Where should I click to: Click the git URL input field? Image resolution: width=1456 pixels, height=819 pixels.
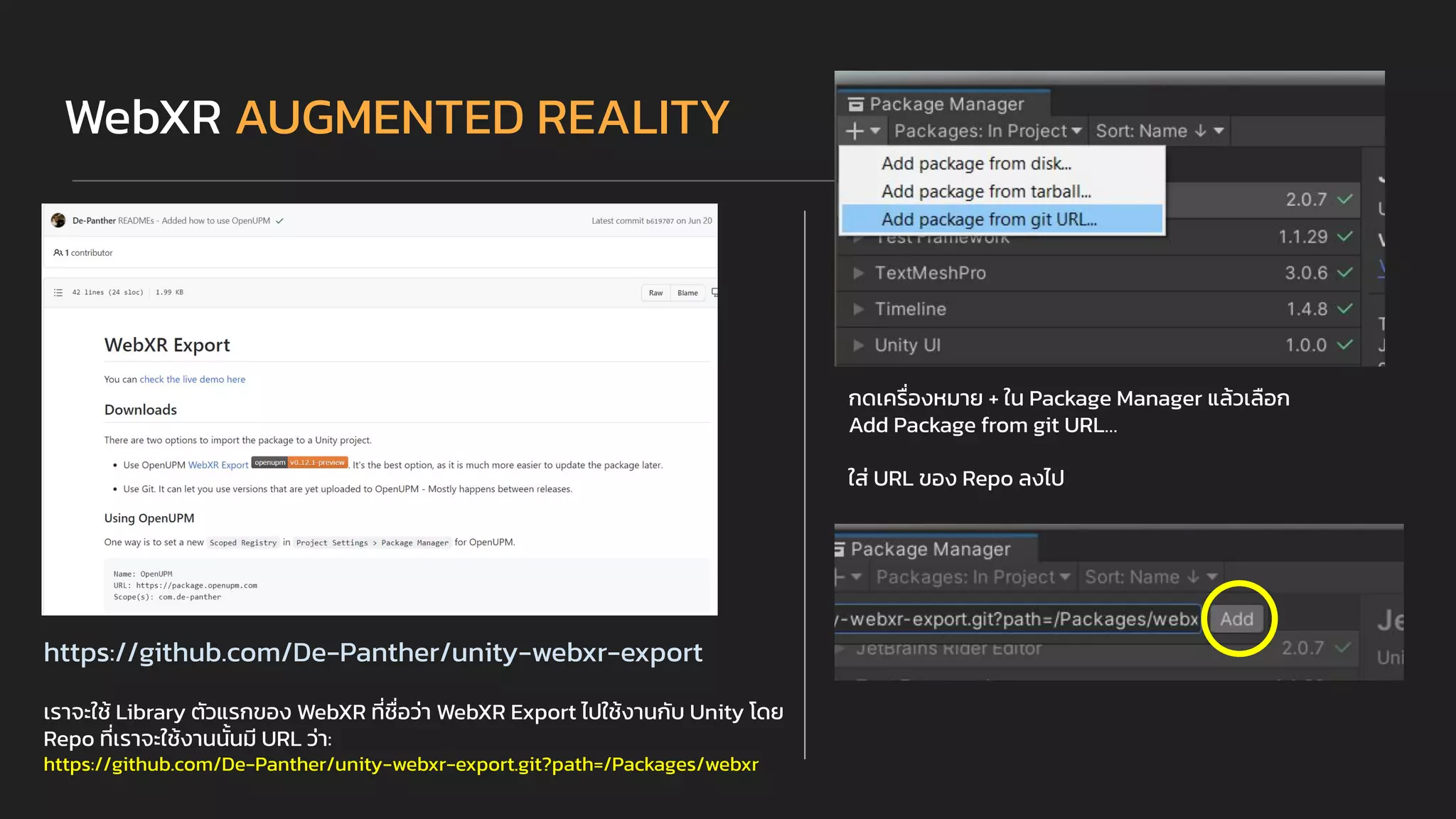pyautogui.click(x=1017, y=619)
